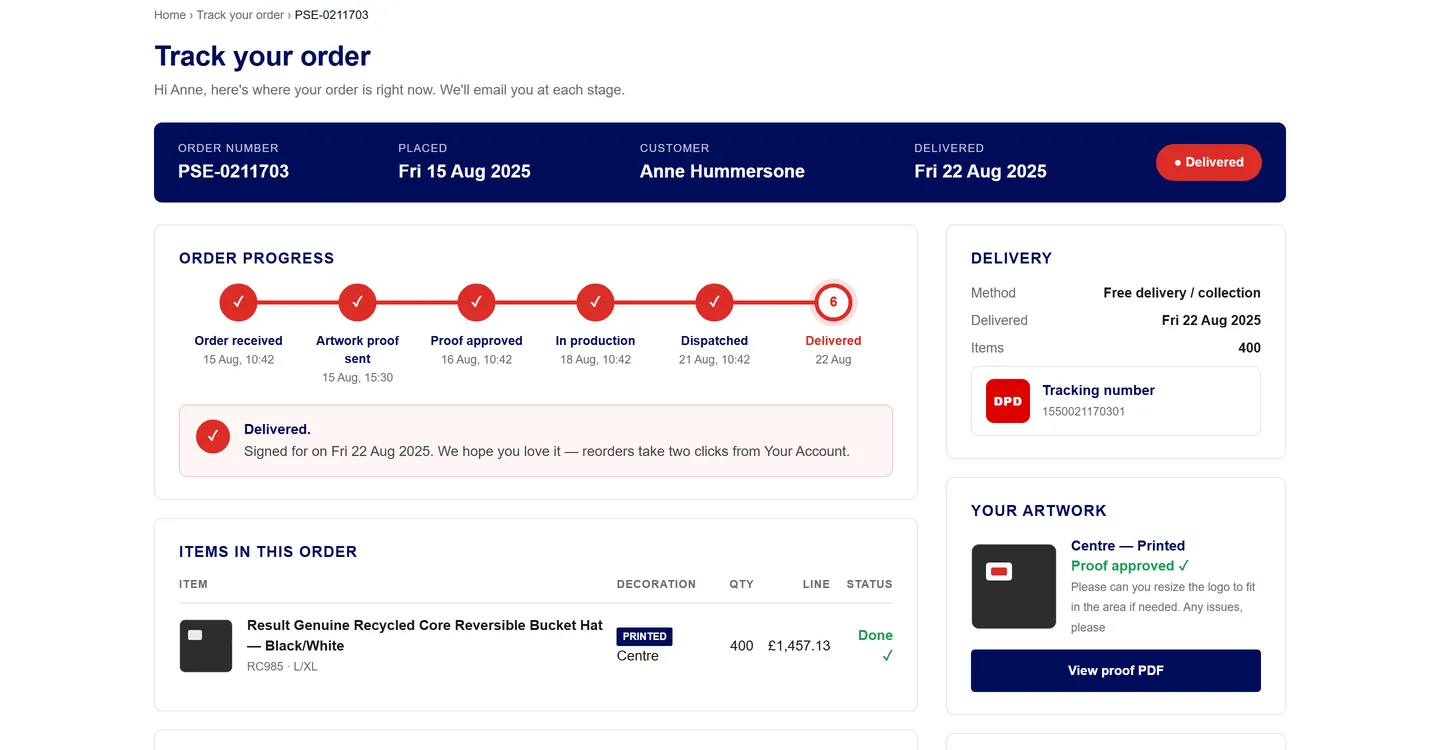Open the Tracking number link
The height and width of the screenshot is (750, 1440).
1098,390
